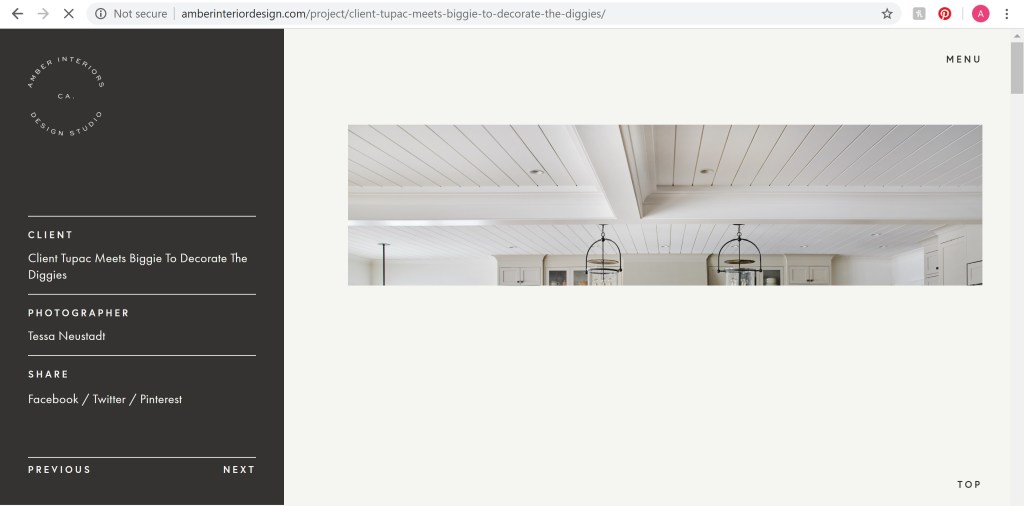
Task: Share the project on Facebook
Action: tap(53, 399)
